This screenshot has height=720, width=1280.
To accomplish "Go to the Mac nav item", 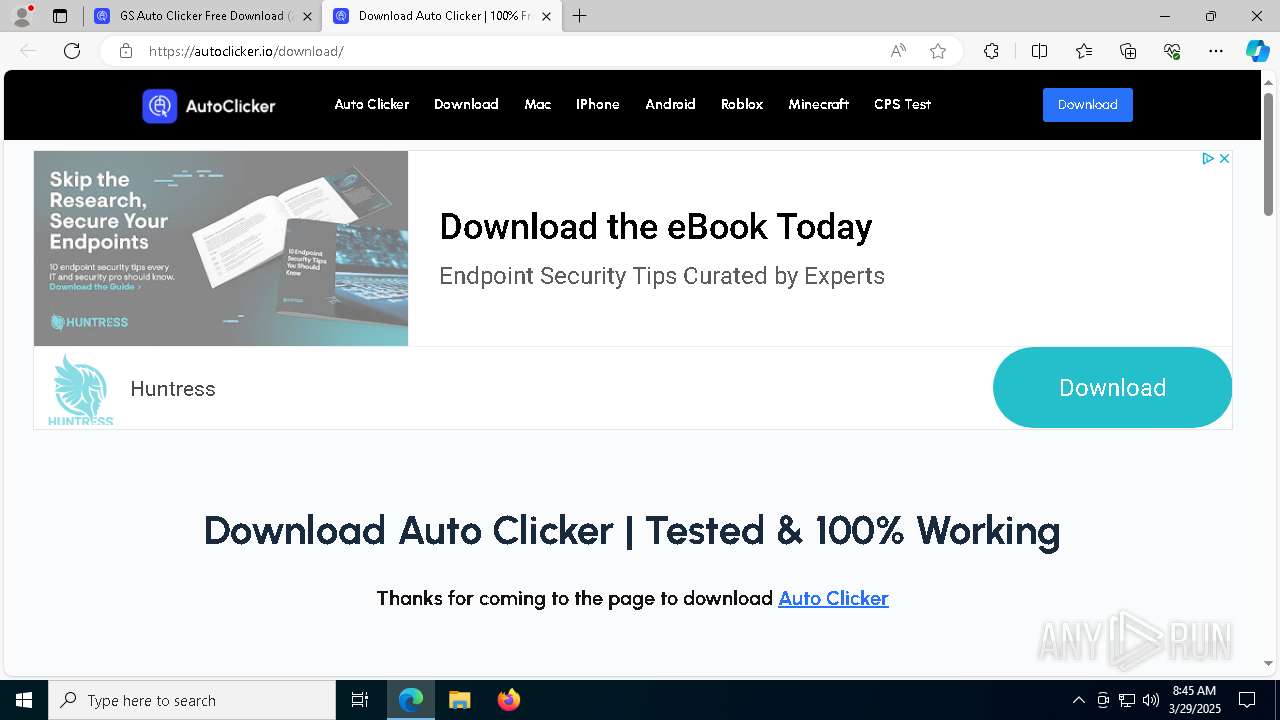I will tap(538, 104).
